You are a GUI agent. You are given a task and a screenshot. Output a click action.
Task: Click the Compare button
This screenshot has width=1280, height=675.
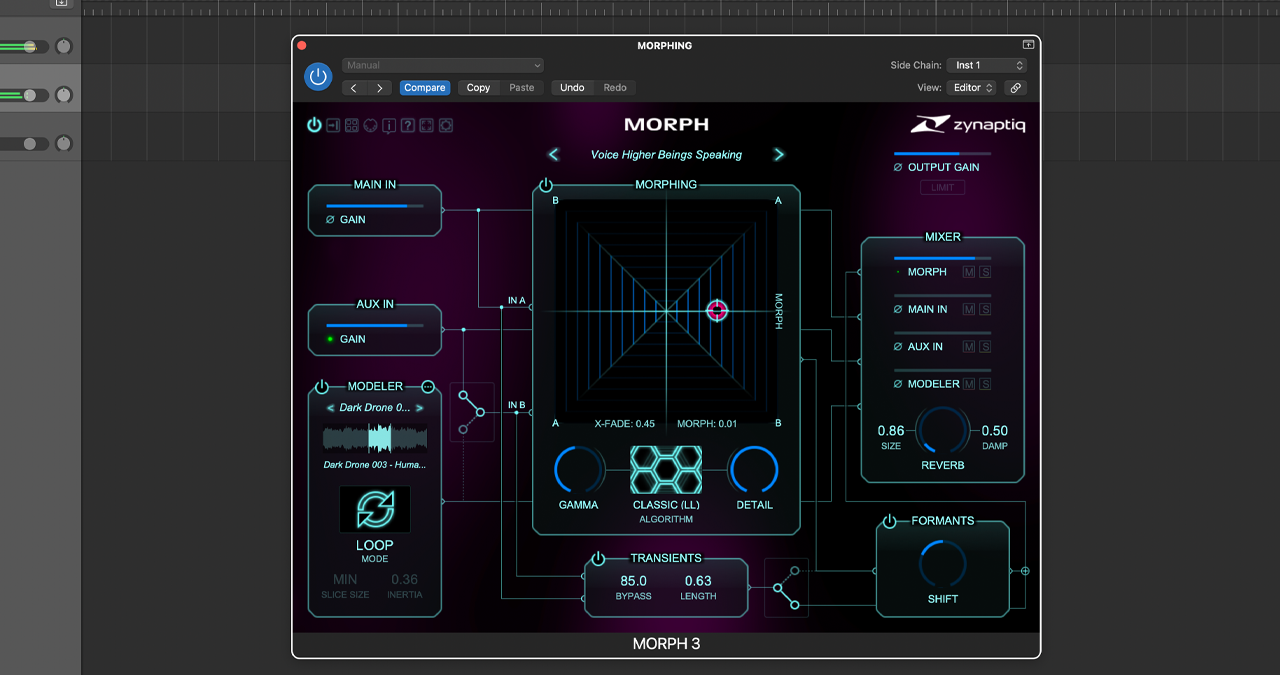[x=425, y=88]
